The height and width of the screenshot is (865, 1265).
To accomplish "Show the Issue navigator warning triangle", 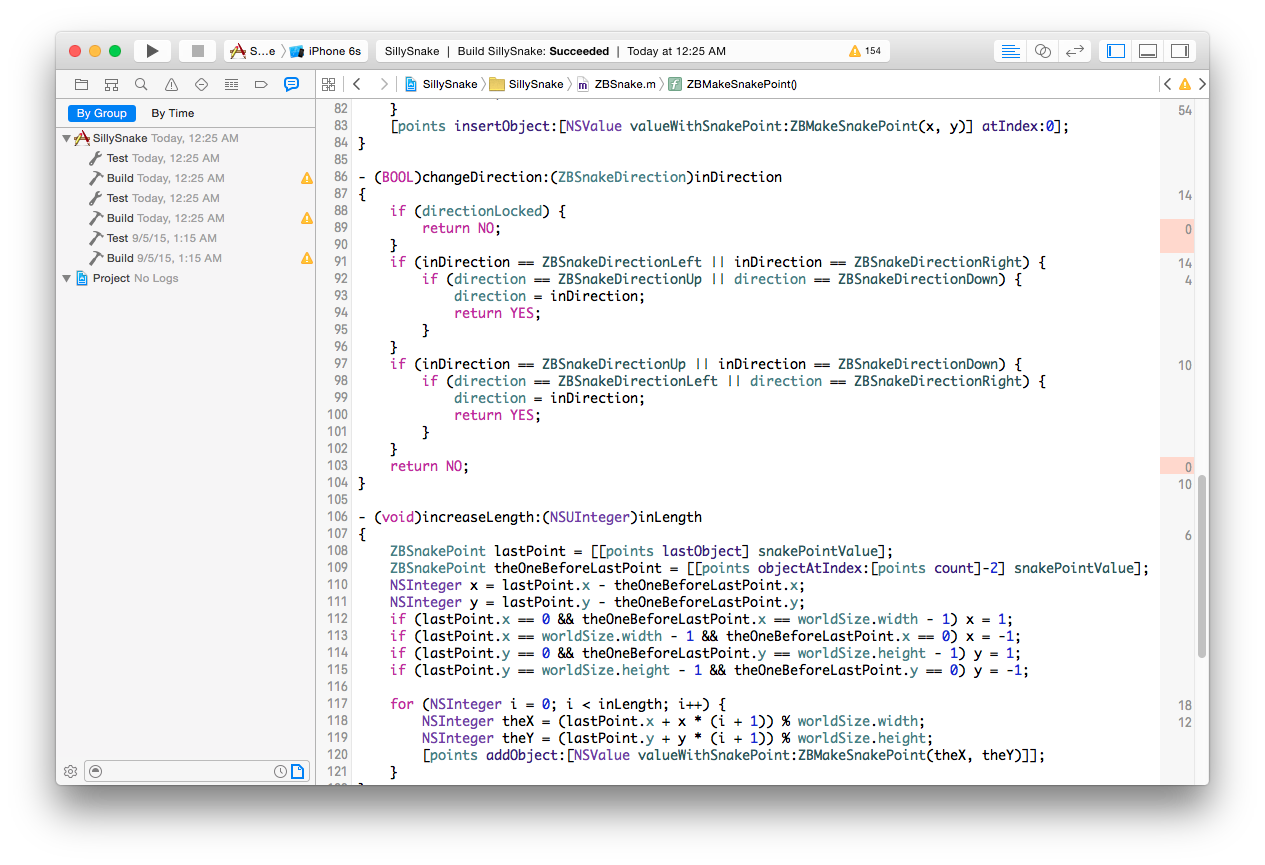I will (x=171, y=85).
